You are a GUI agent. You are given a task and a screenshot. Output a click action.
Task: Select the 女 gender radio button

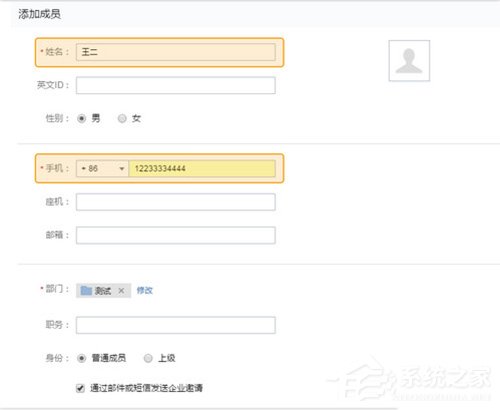122,118
